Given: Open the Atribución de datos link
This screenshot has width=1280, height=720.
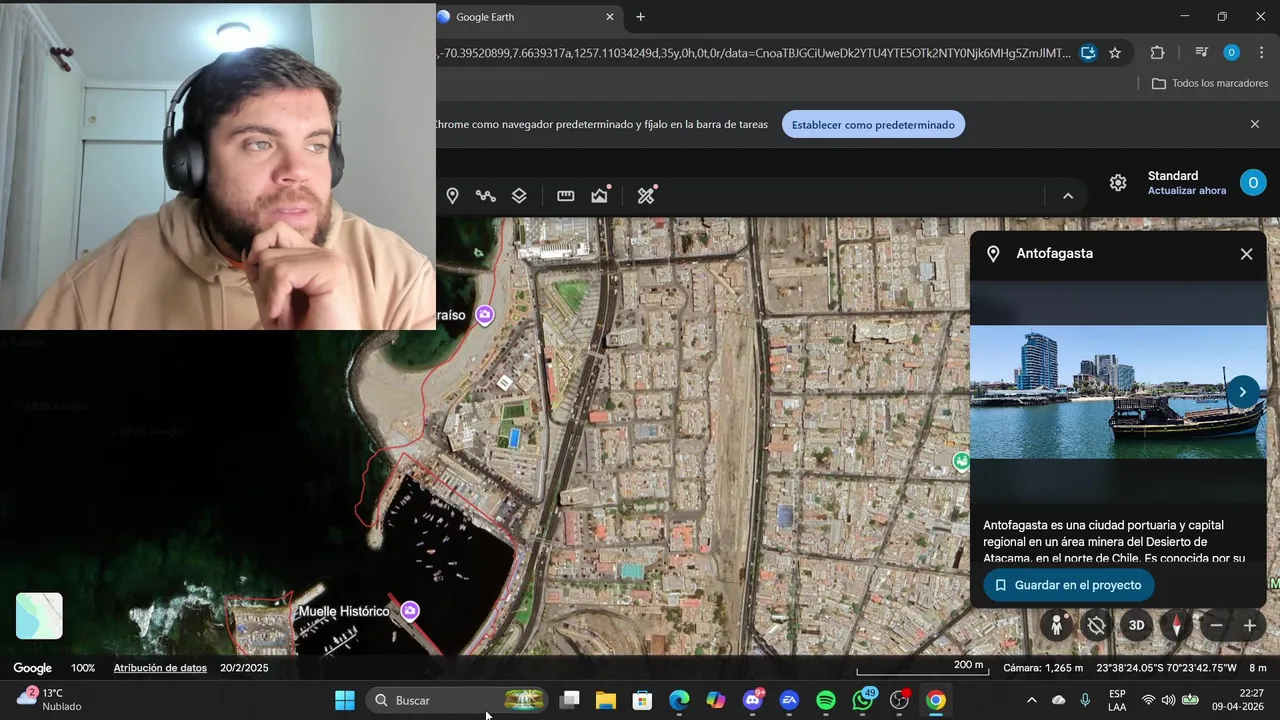Looking at the screenshot, I should pyautogui.click(x=160, y=668).
